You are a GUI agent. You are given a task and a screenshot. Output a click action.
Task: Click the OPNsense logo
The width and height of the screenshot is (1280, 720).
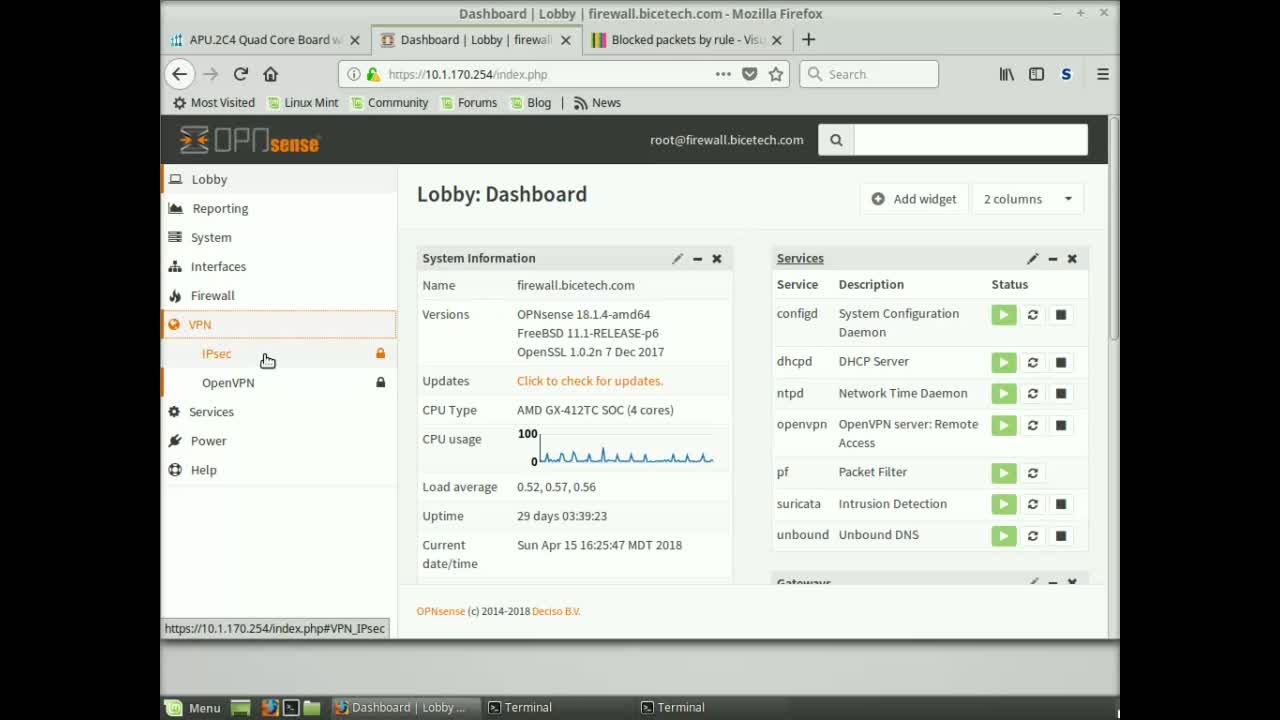(250, 140)
